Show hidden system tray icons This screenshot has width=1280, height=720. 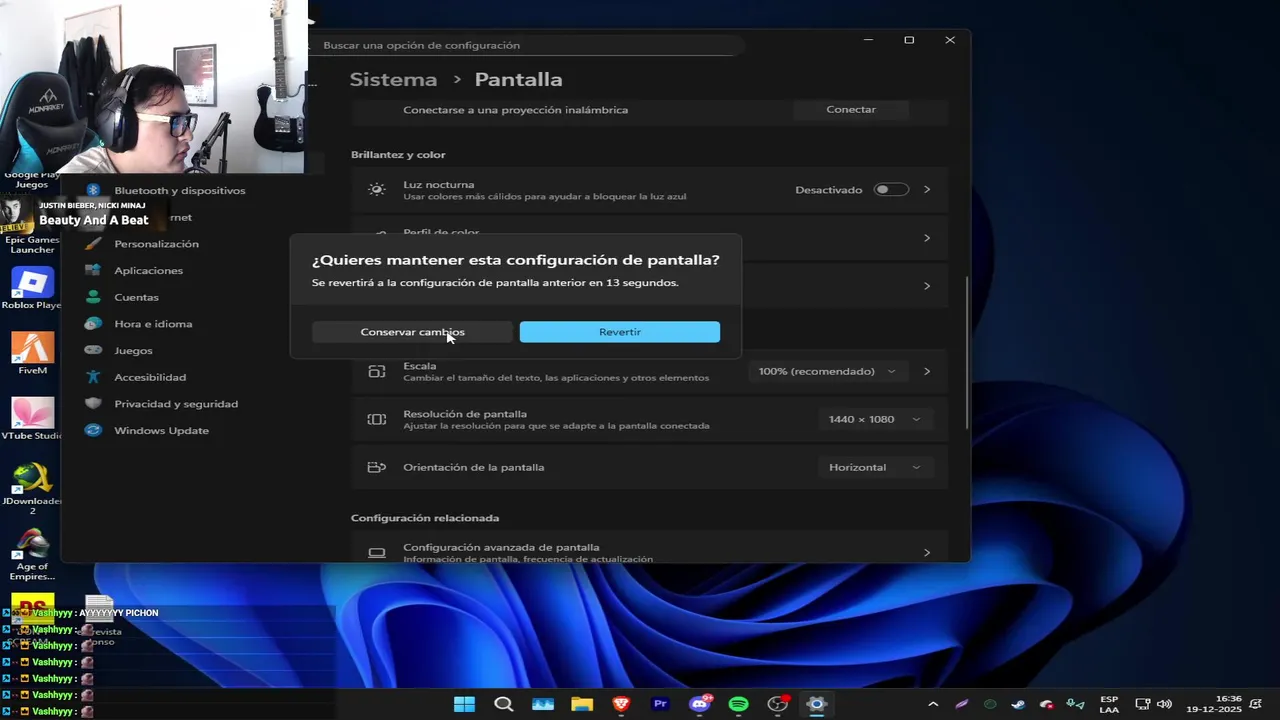click(934, 704)
